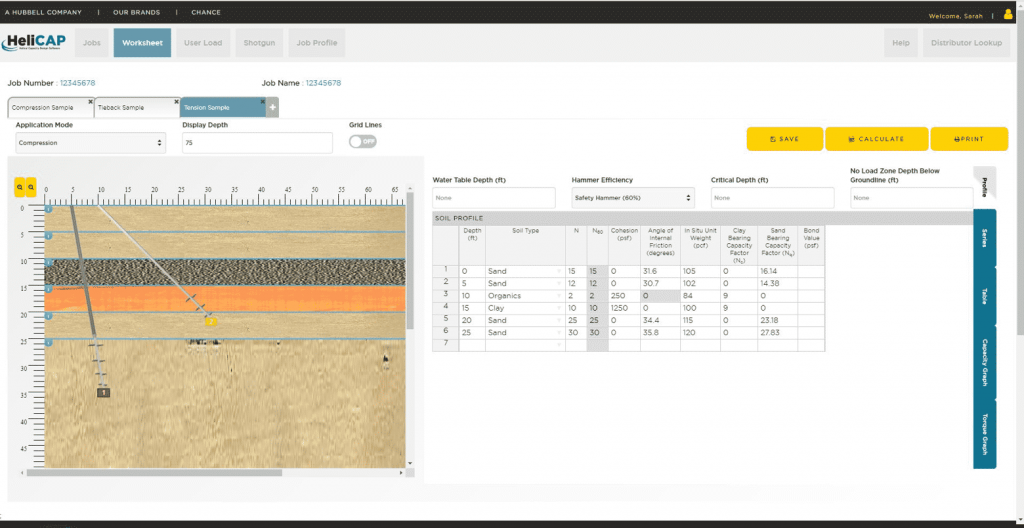
Task: Click the Save button
Action: click(784, 139)
